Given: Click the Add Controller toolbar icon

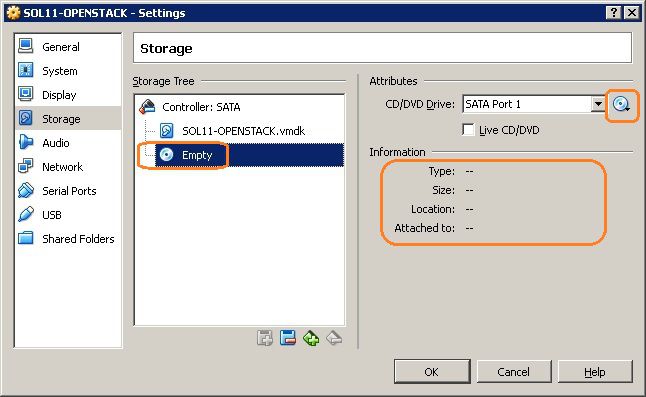Looking at the screenshot, I should pyautogui.click(x=265, y=338).
